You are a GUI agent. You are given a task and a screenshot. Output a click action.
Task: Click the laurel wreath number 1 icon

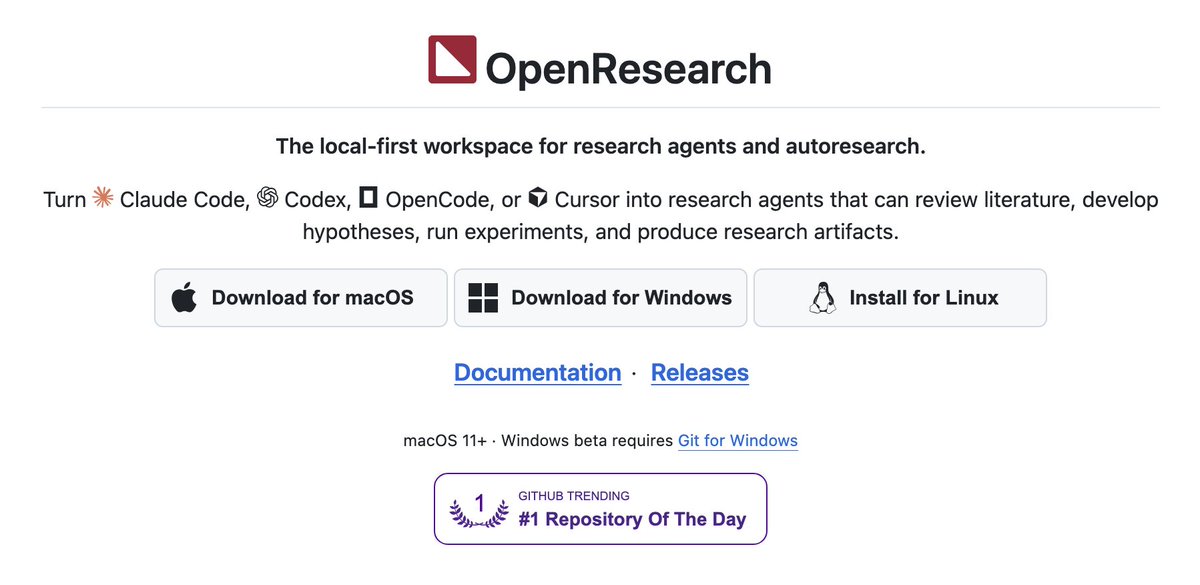478,509
